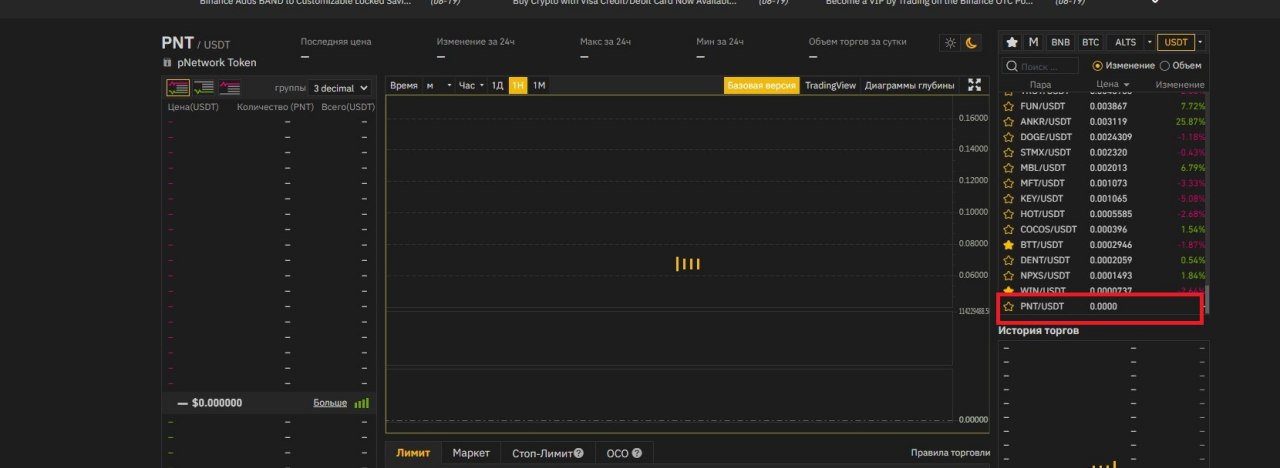Open the Больше order book link
Screen dimensions: 1280x468
click(x=330, y=403)
